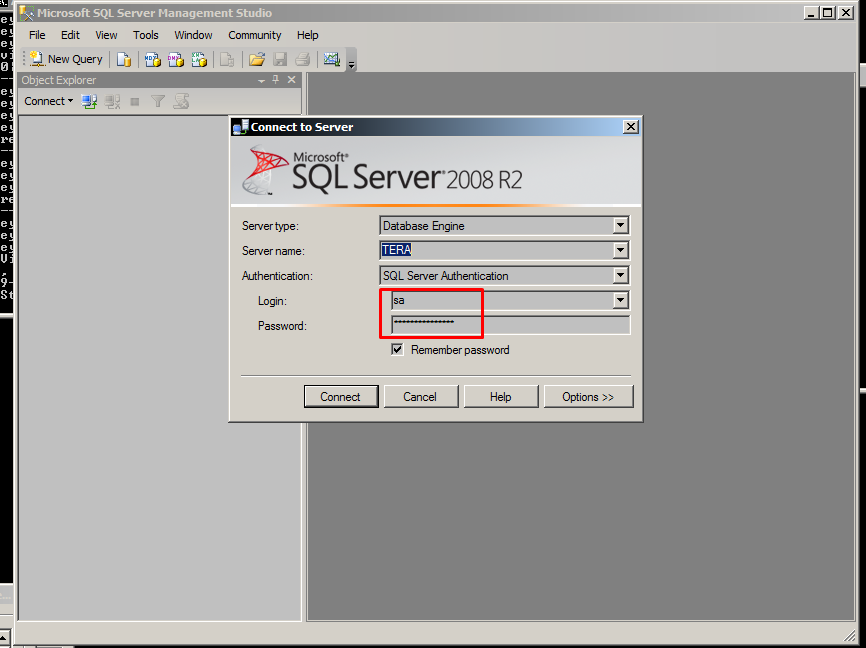Expand dialog with Options >> button

coord(588,397)
